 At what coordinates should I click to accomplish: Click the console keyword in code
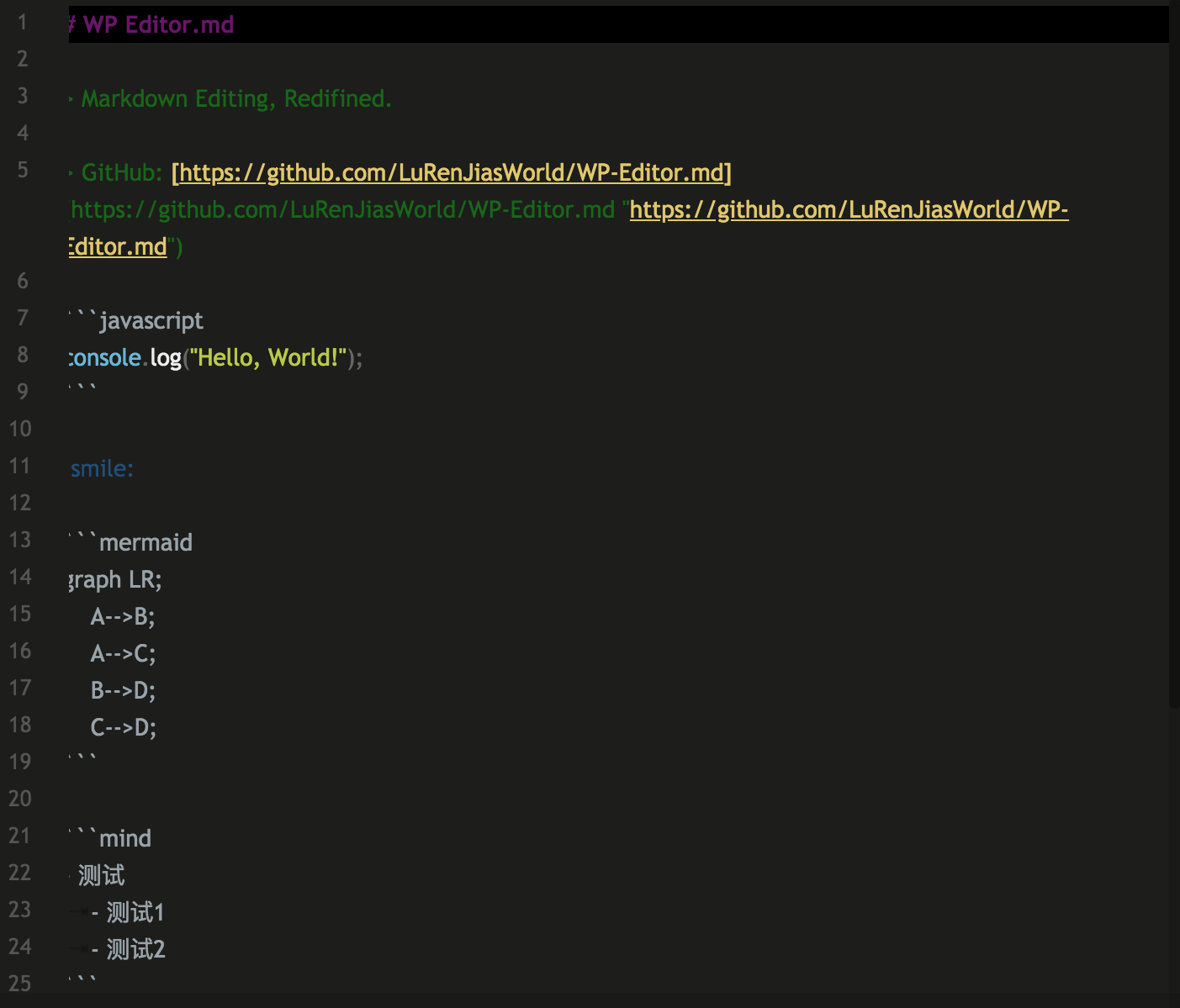point(105,357)
